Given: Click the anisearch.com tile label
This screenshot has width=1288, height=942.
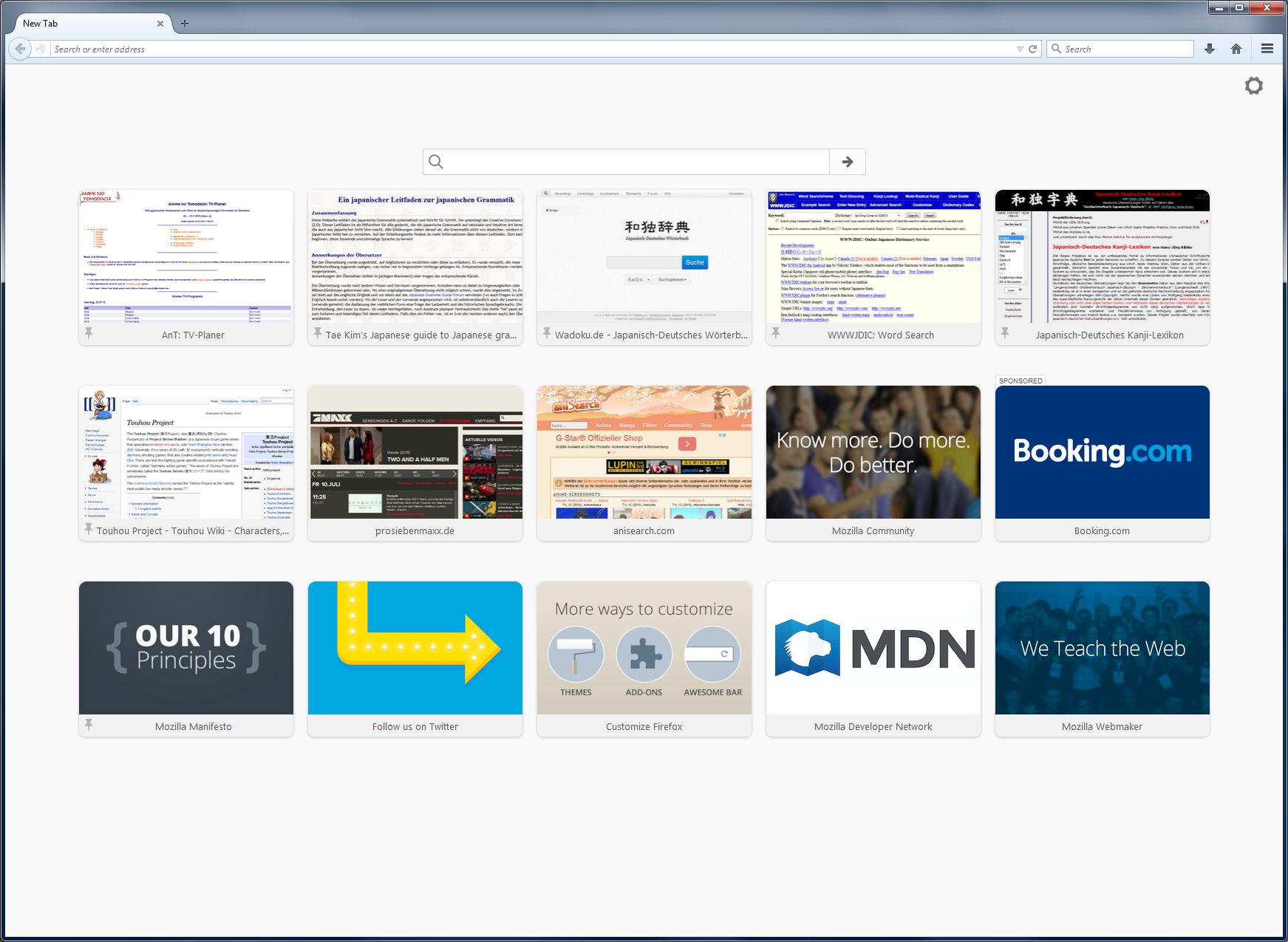Looking at the screenshot, I should tap(644, 531).
